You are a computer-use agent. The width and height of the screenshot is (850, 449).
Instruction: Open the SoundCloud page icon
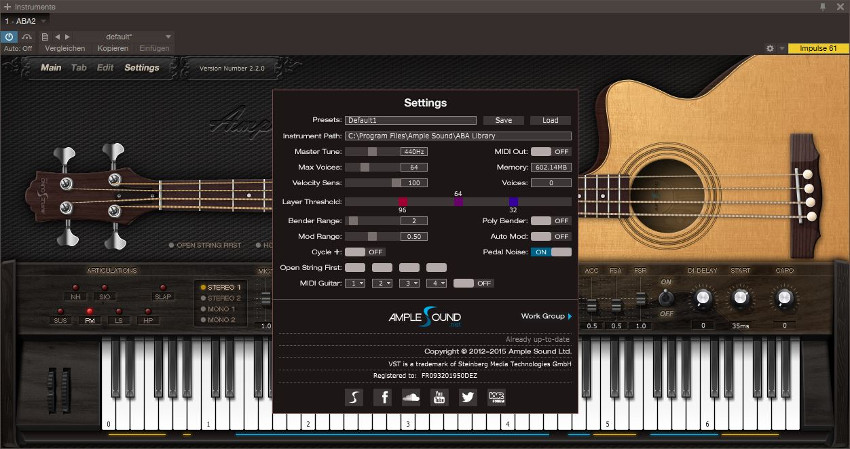pos(411,397)
